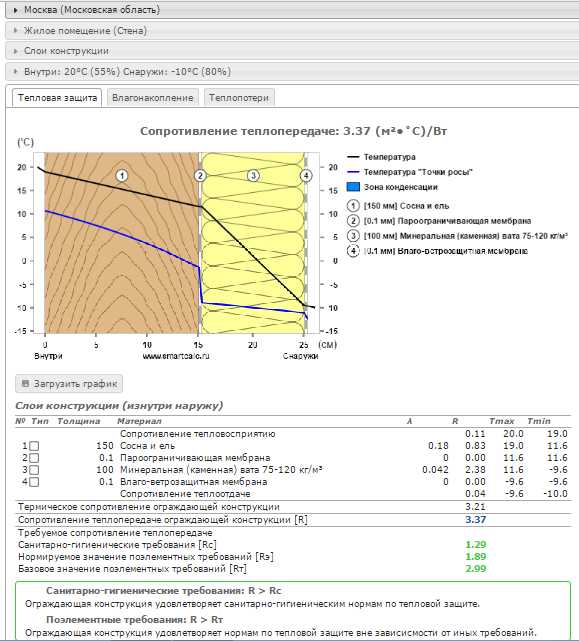
Task: Toggle checkbox for layer 1 Сосна и ель
Action: [x=34, y=446]
